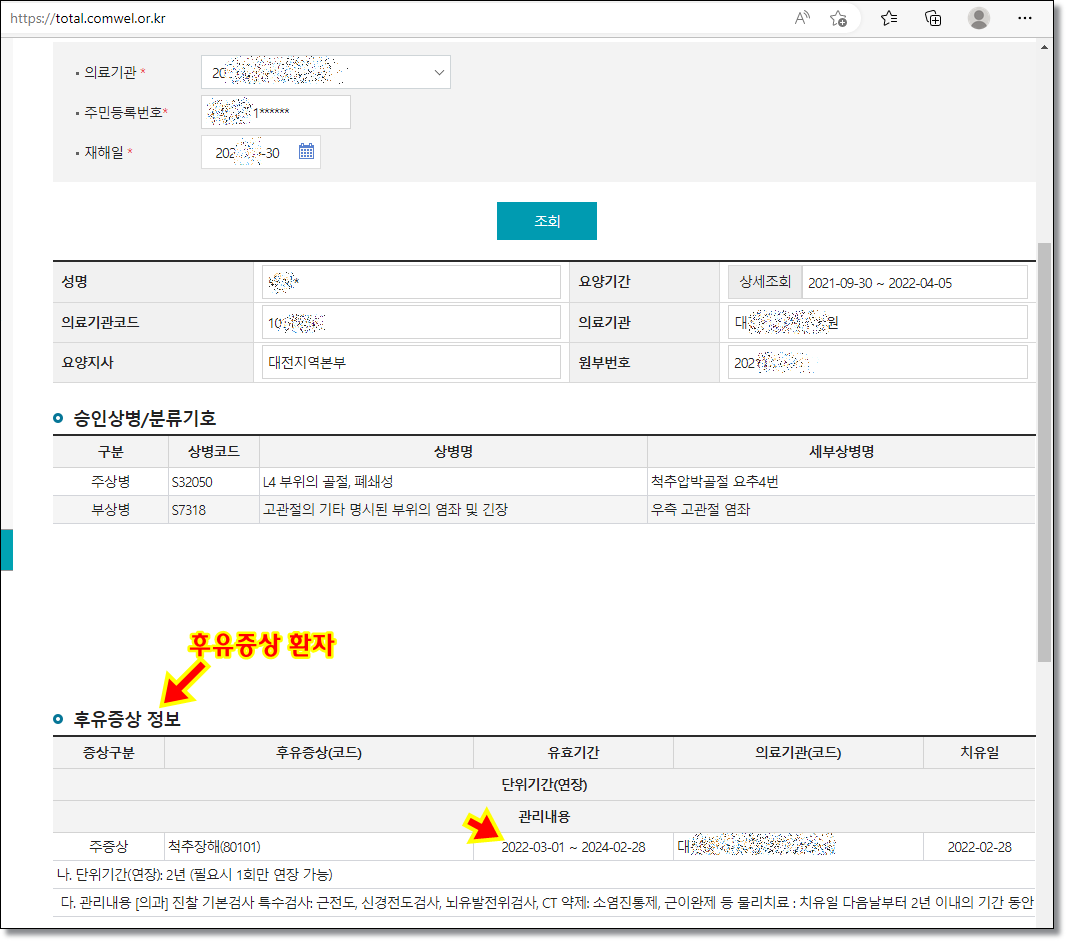Click the Read Aloud icon in address bar
This screenshot has height=941, width=1066.
point(802,18)
